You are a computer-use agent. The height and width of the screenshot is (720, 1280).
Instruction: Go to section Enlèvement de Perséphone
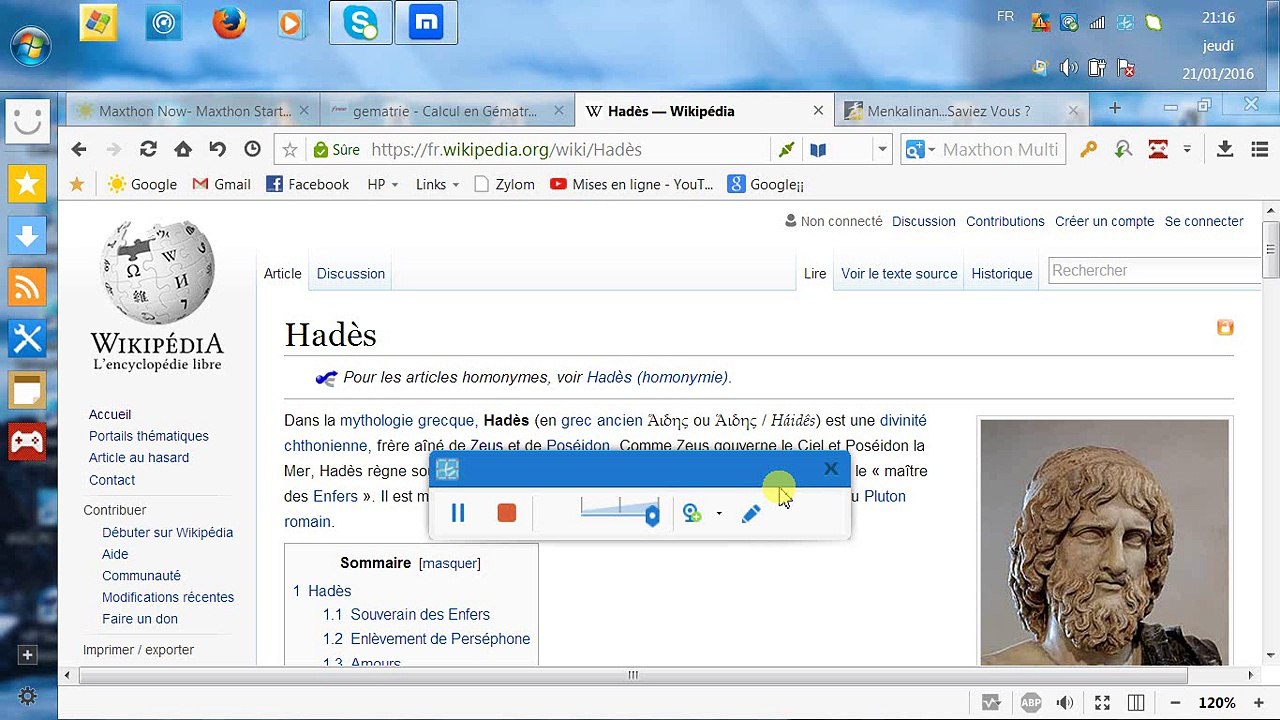(x=440, y=638)
